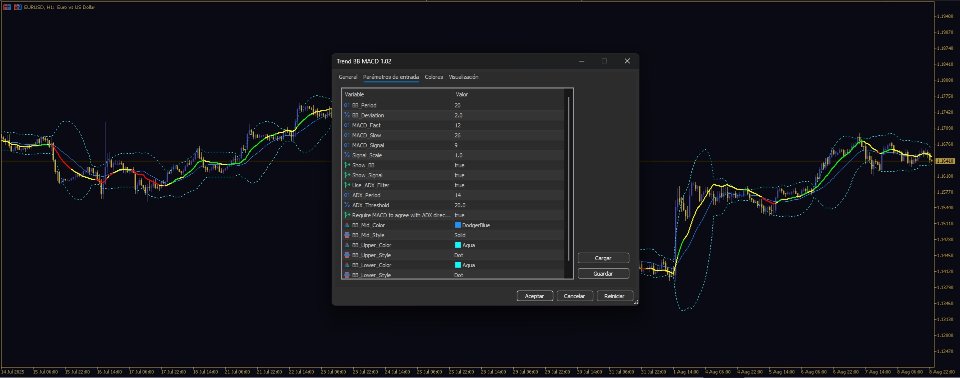Click the integer type icon beside MACD_Slow

point(347,135)
